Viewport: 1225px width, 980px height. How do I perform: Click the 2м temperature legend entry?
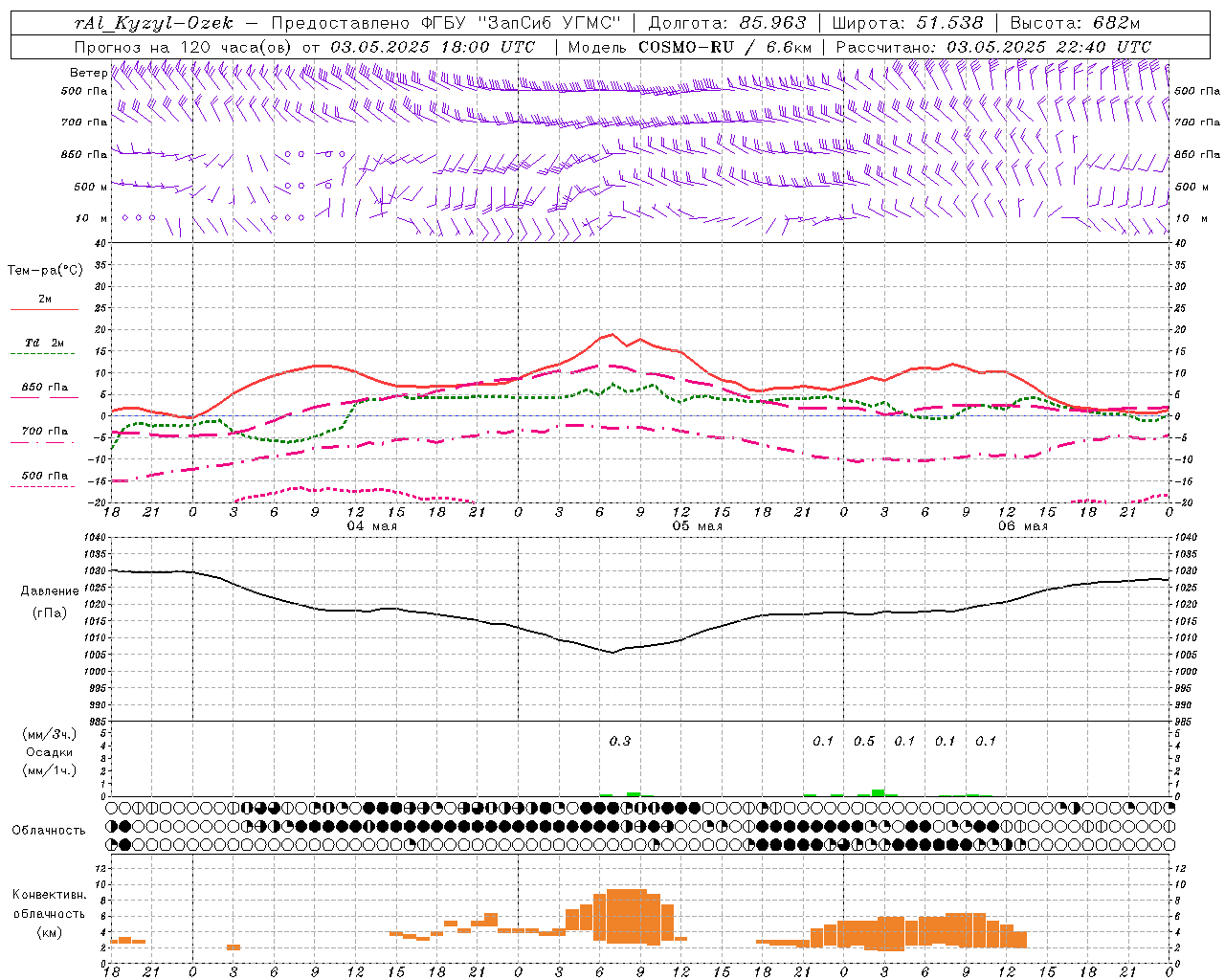coord(45,300)
